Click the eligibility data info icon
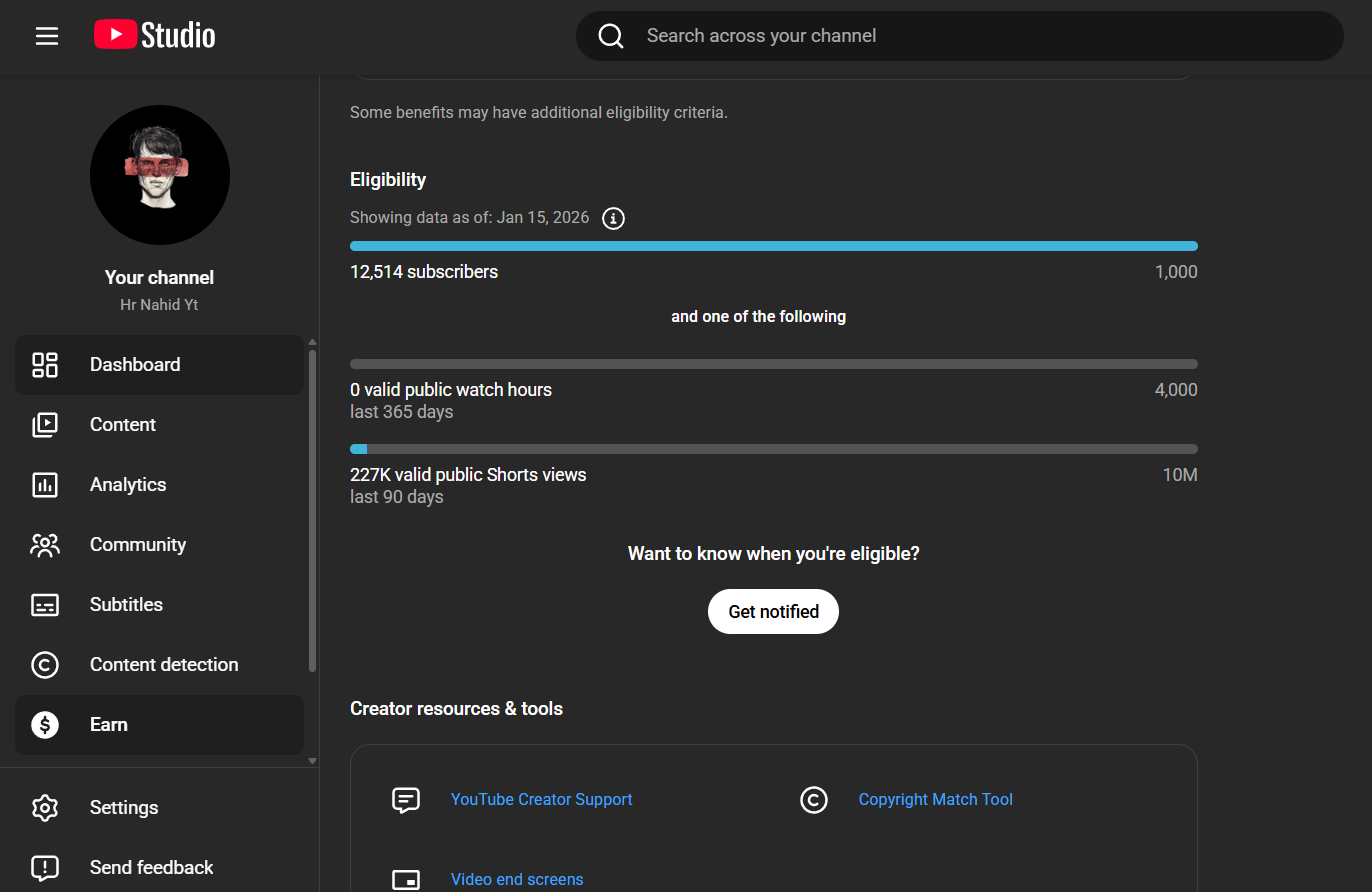This screenshot has width=1372, height=892. pos(613,218)
